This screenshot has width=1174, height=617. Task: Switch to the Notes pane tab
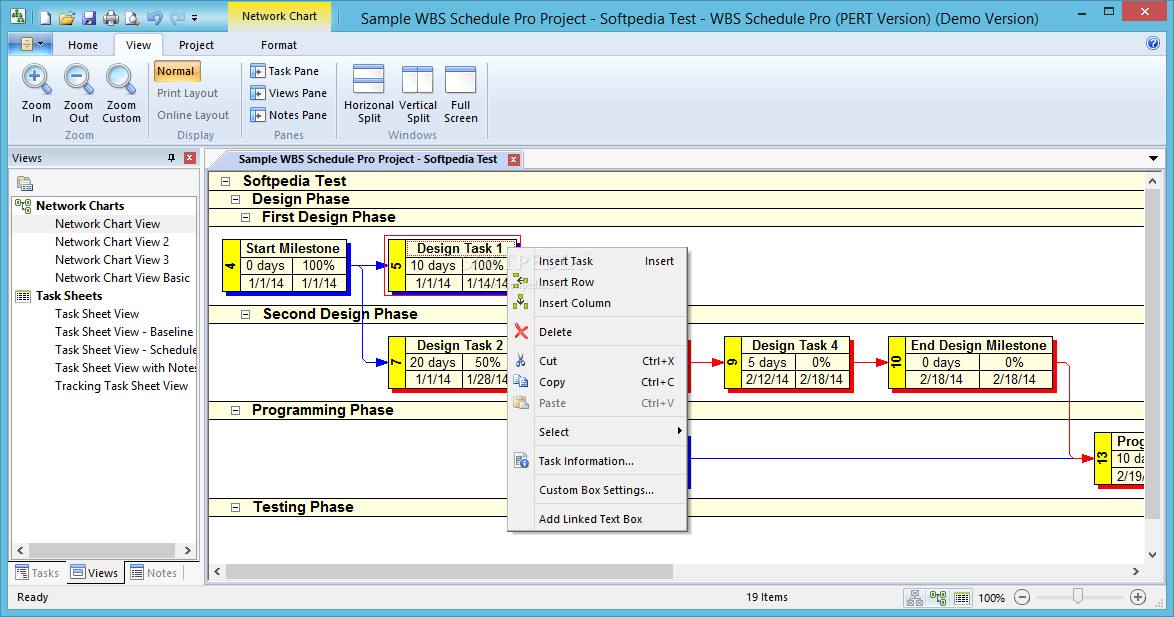click(x=153, y=573)
